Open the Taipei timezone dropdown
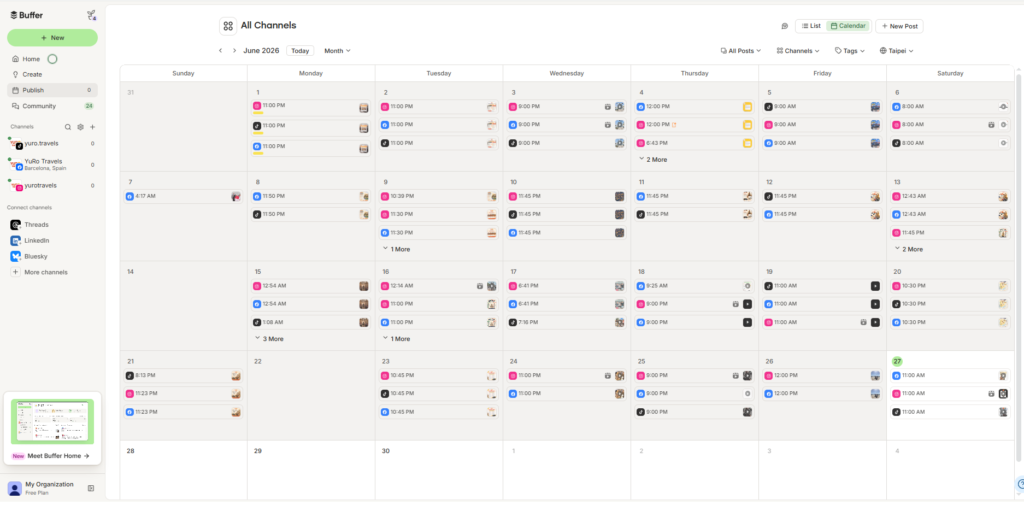The image size is (1024, 511). click(x=896, y=50)
